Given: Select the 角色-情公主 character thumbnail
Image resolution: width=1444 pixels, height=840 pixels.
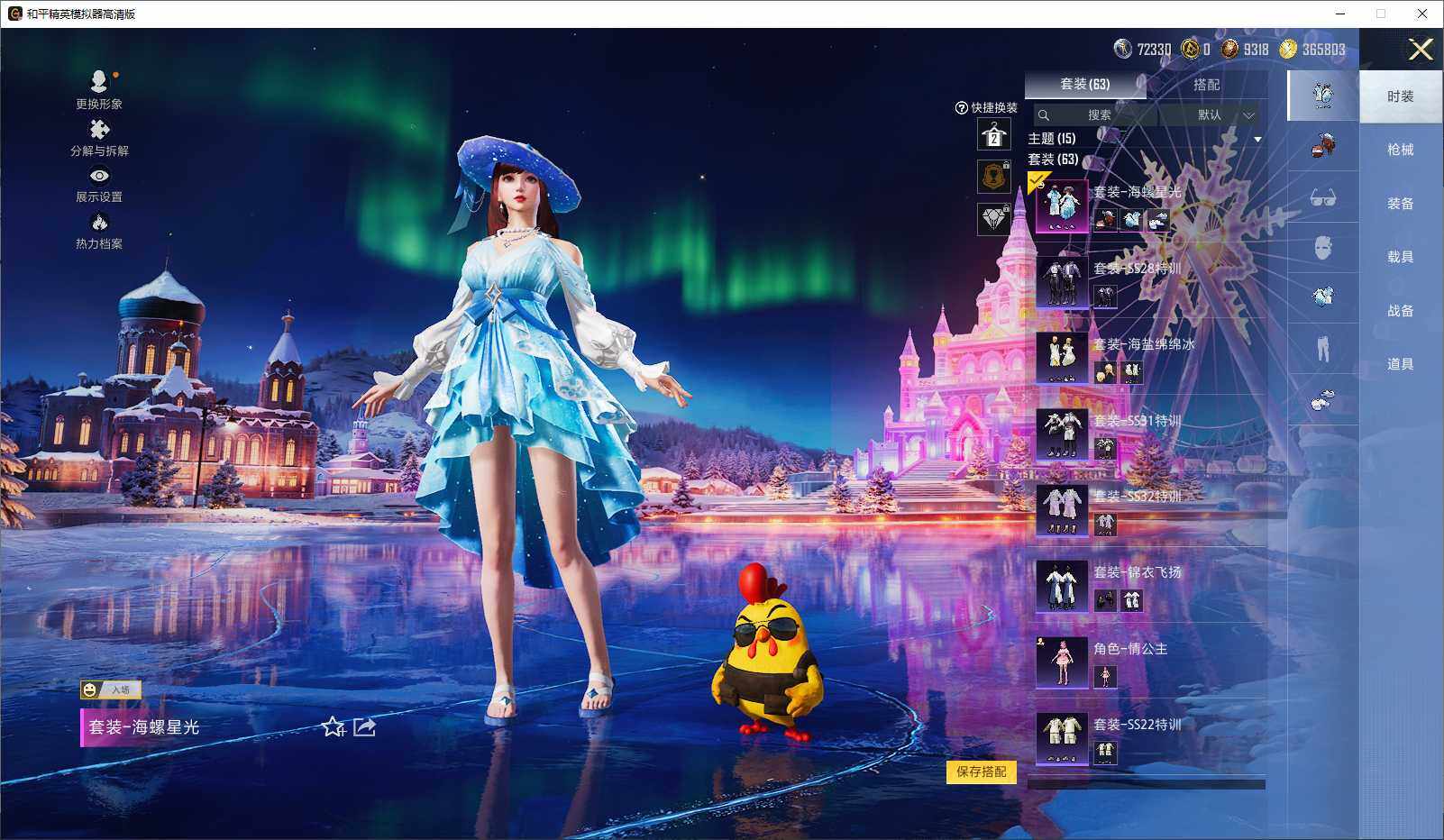Looking at the screenshot, I should (x=1061, y=662).
